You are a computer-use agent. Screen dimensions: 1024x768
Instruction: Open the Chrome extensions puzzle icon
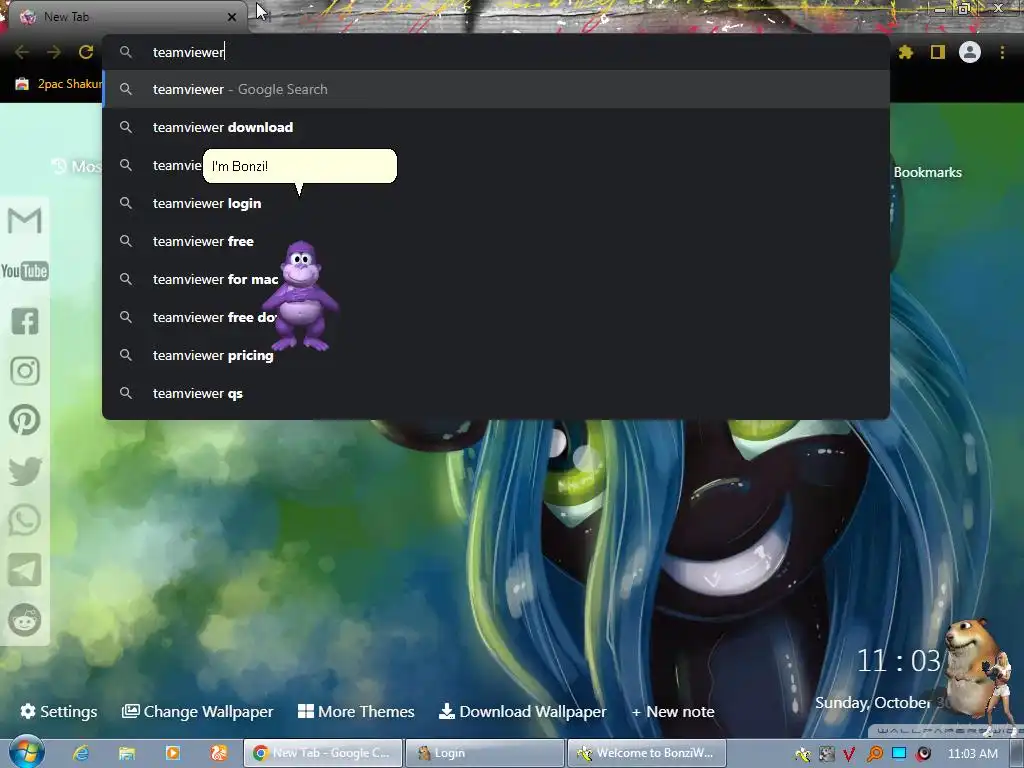[906, 52]
